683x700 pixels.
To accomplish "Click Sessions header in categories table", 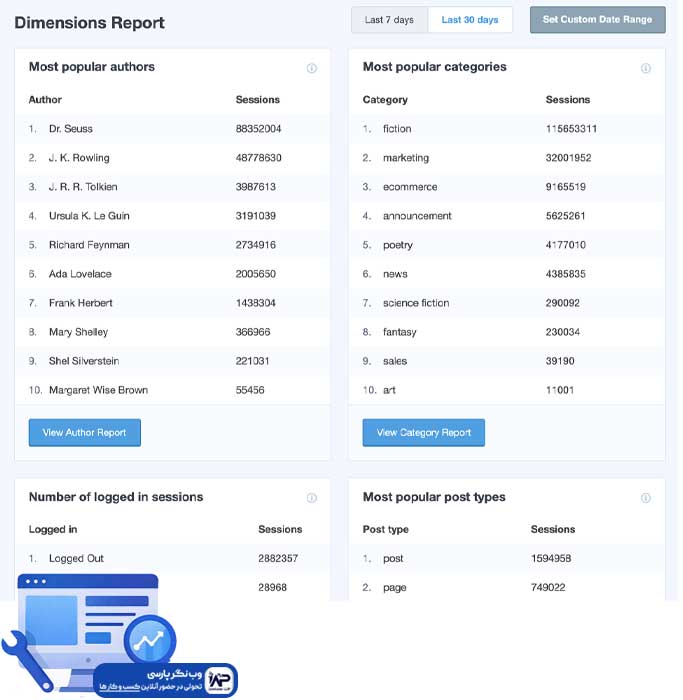I will pos(567,100).
